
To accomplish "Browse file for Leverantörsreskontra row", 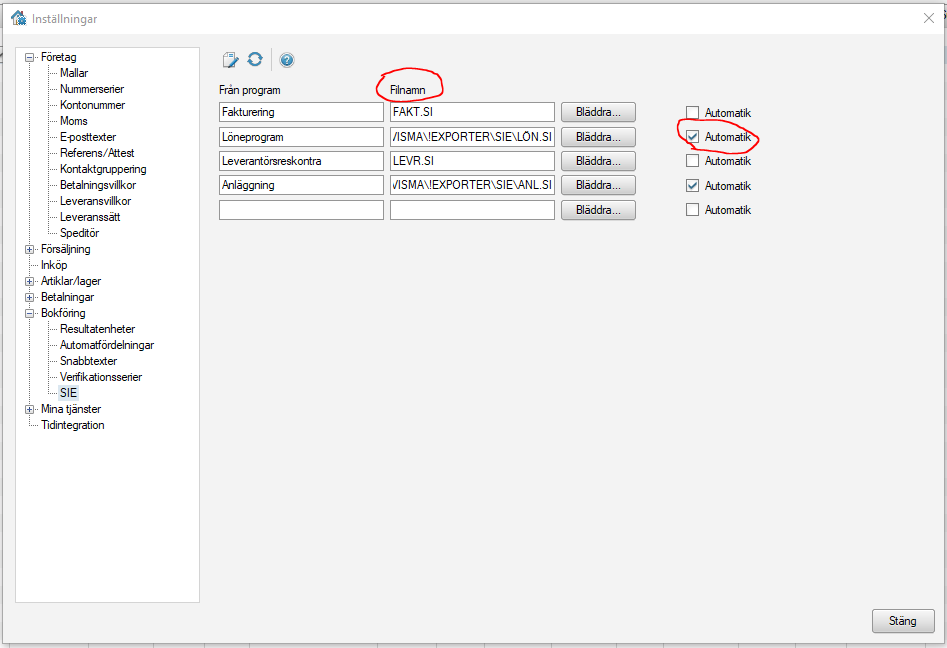I will (598, 161).
